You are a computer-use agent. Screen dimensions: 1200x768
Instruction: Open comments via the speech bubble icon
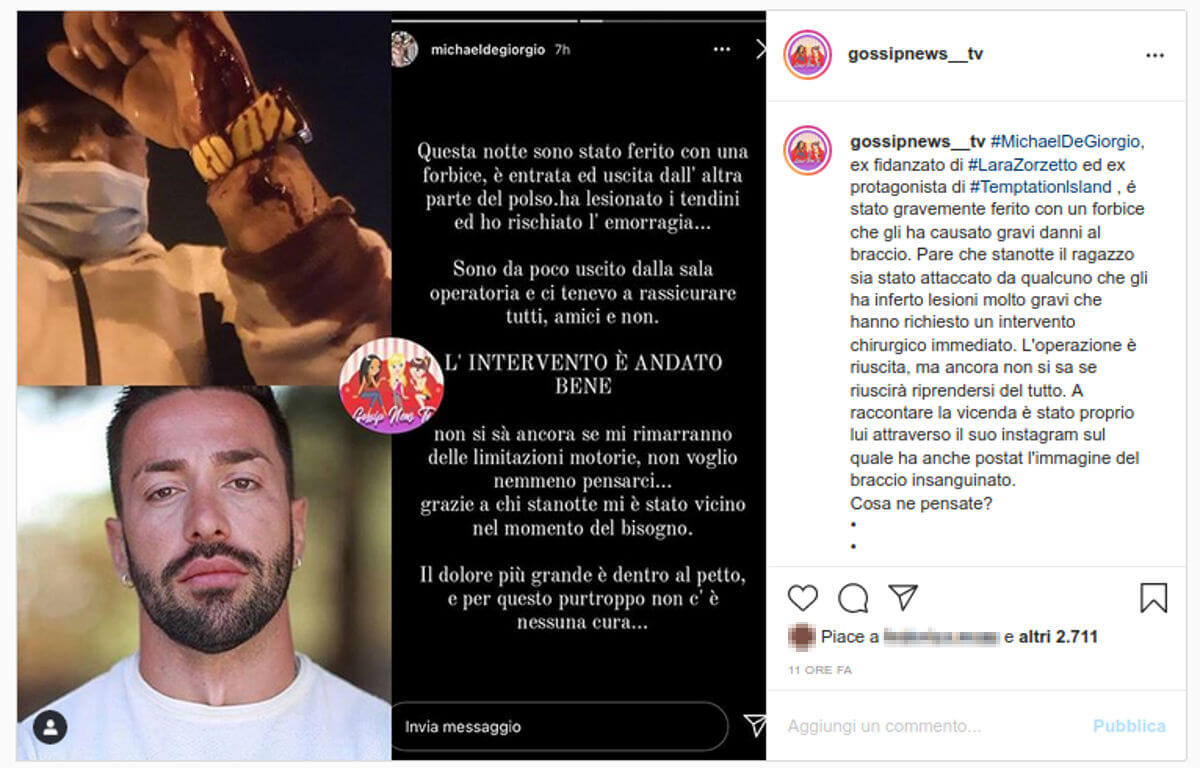(853, 598)
